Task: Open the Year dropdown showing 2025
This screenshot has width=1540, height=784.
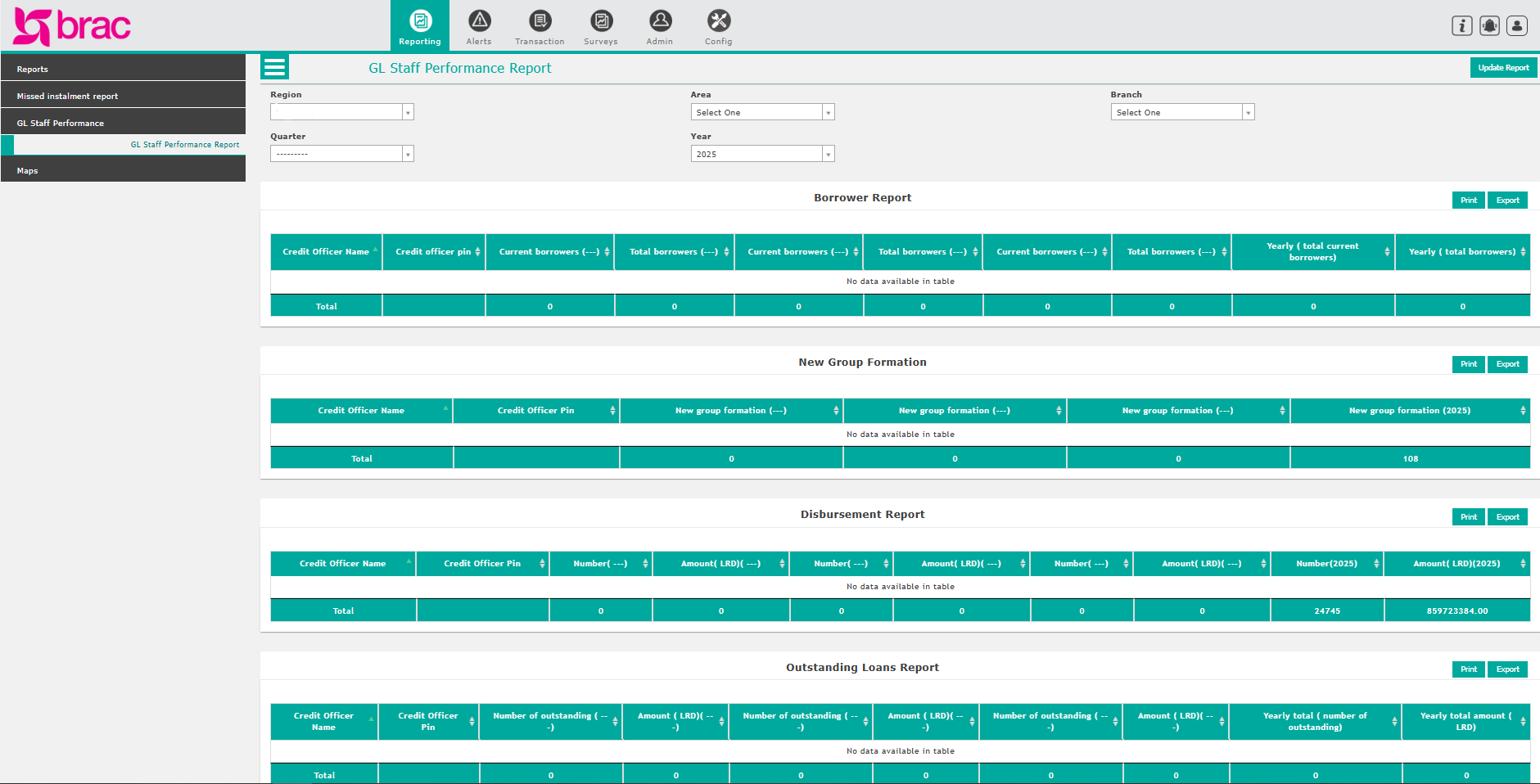Action: click(761, 154)
